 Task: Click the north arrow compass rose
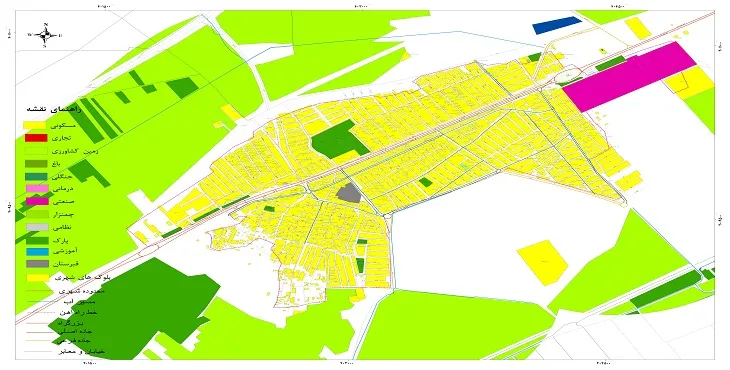pyautogui.click(x=45, y=35)
